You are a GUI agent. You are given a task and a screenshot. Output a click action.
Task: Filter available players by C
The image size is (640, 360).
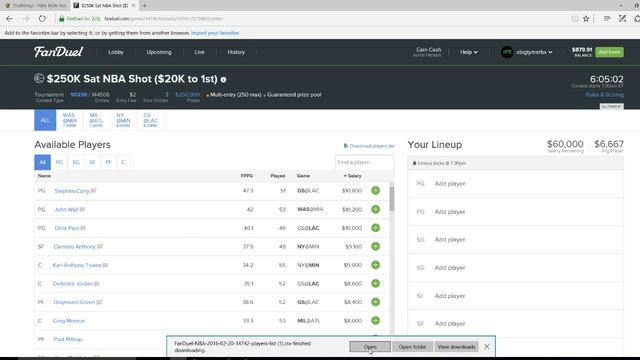tap(123, 162)
